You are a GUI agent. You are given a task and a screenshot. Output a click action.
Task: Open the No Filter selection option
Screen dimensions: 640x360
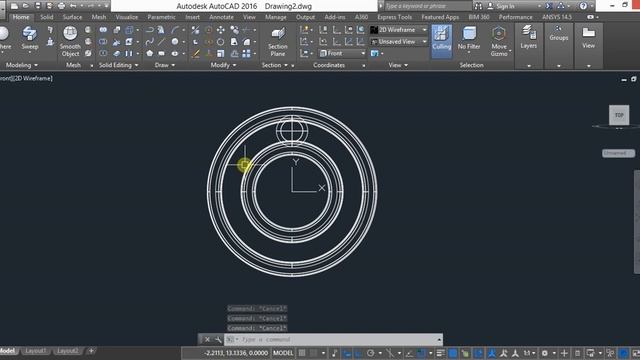[469, 41]
